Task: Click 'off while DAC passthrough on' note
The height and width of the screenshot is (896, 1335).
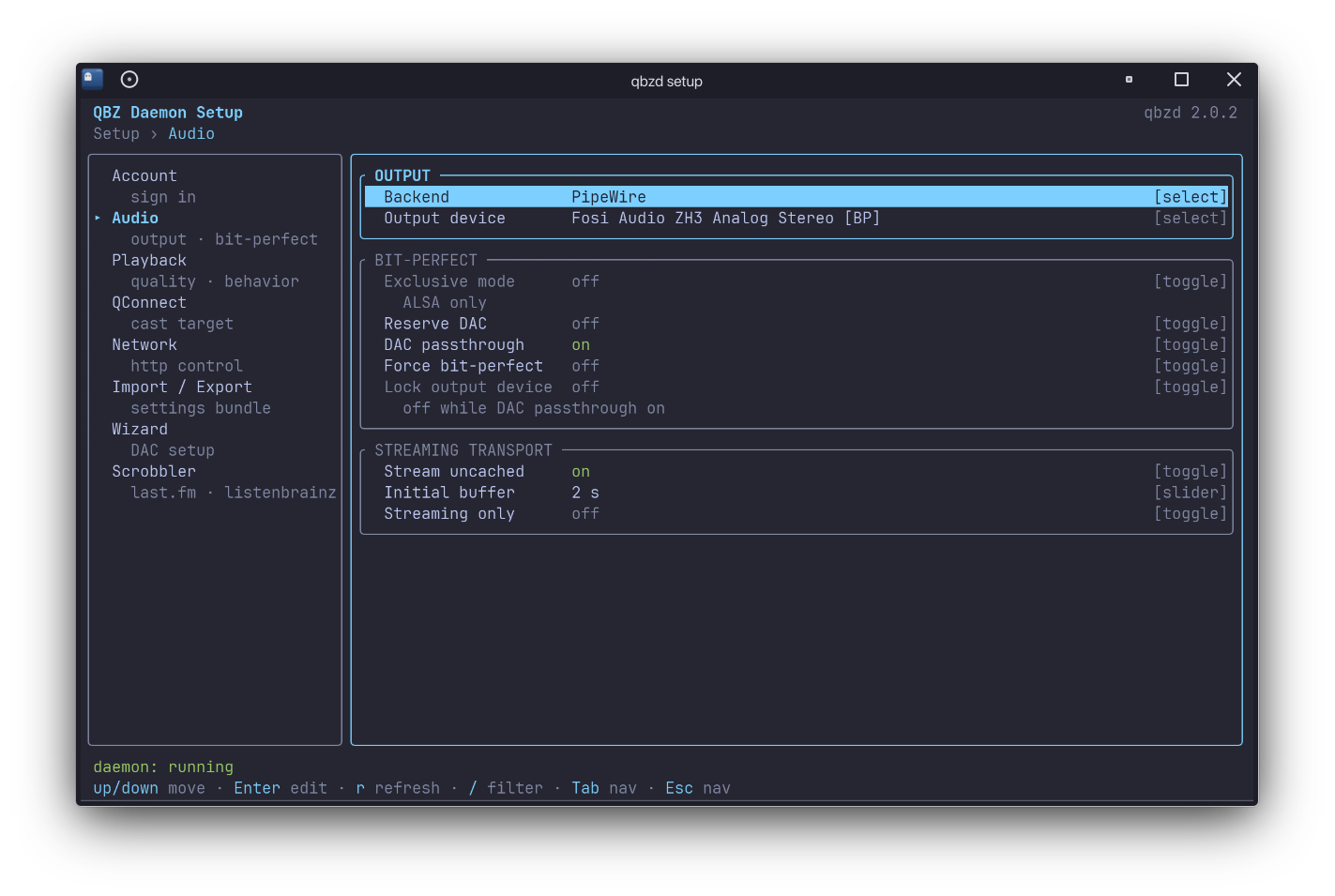Action: [534, 408]
